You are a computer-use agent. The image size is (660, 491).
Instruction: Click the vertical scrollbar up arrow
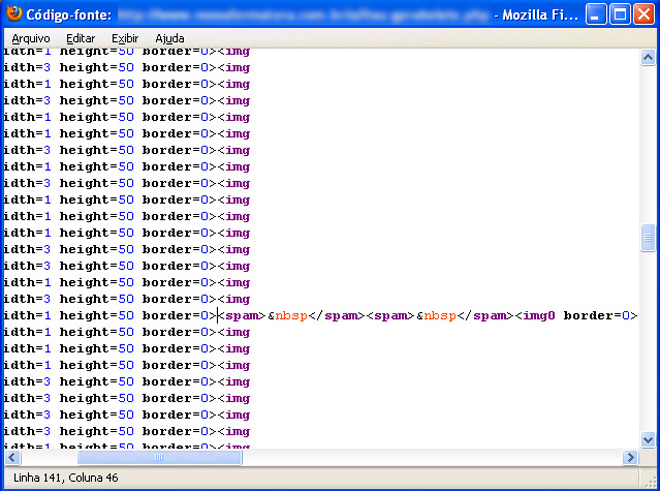click(647, 58)
